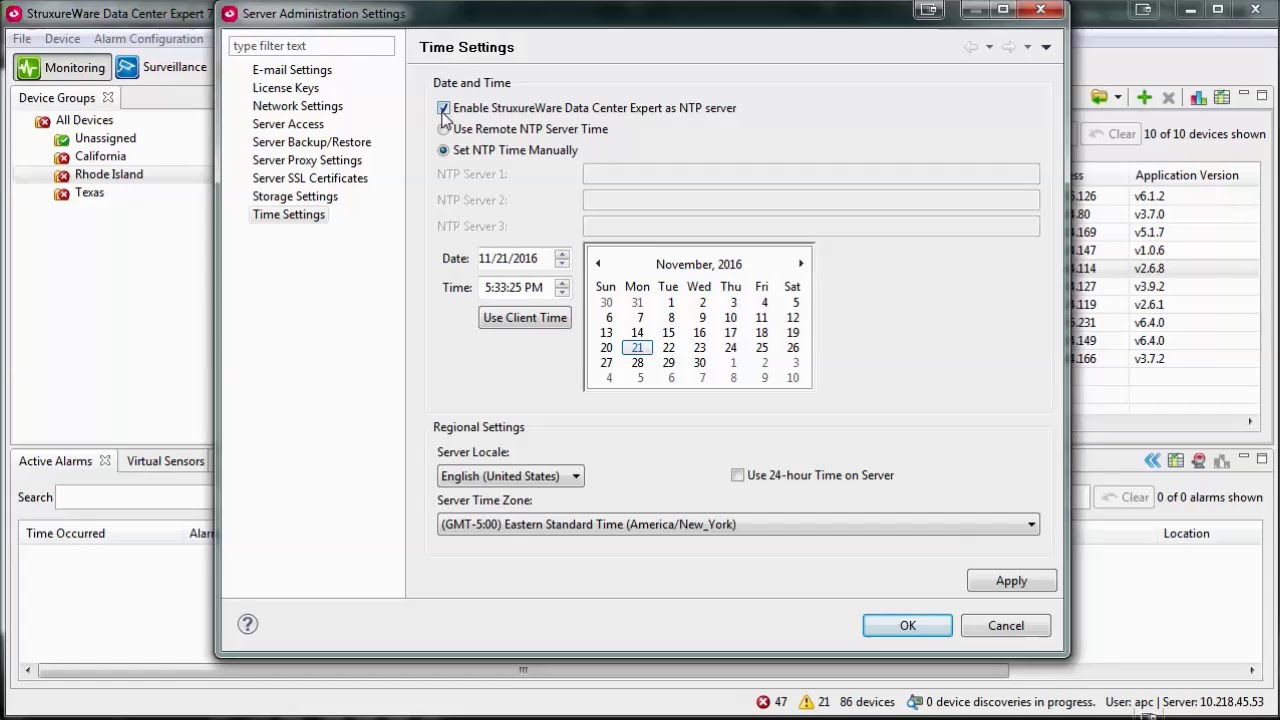Viewport: 1280px width, 720px height.
Task: Click the blue double chevron alarms icon
Action: (x=1153, y=461)
